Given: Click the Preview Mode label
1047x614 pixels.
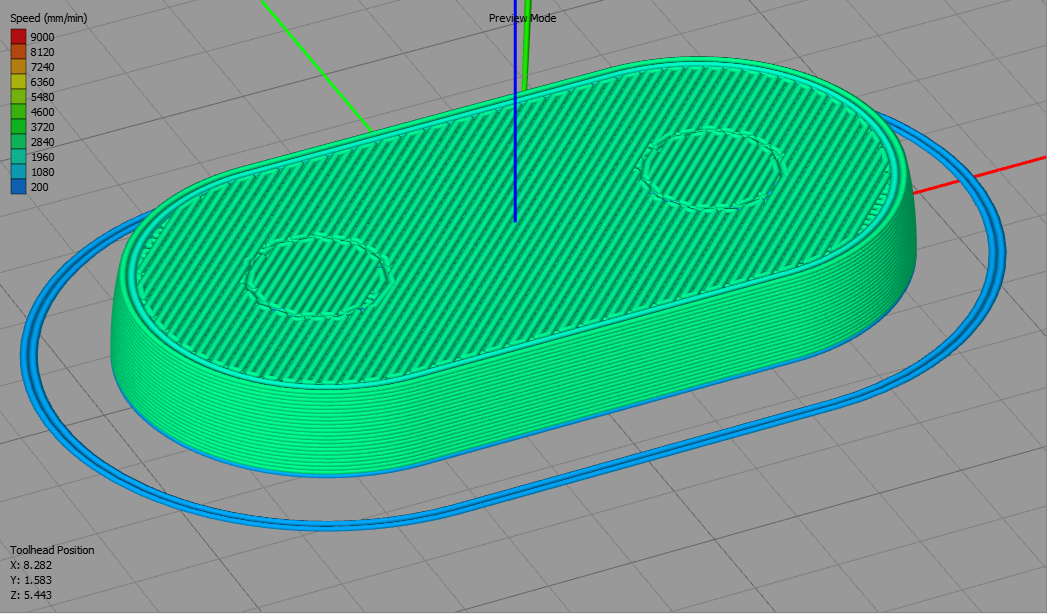Looking at the screenshot, I should click(521, 17).
